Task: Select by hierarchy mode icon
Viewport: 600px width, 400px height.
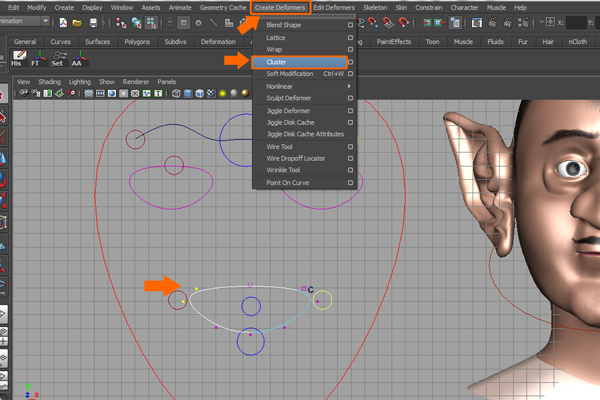Action: (121, 23)
